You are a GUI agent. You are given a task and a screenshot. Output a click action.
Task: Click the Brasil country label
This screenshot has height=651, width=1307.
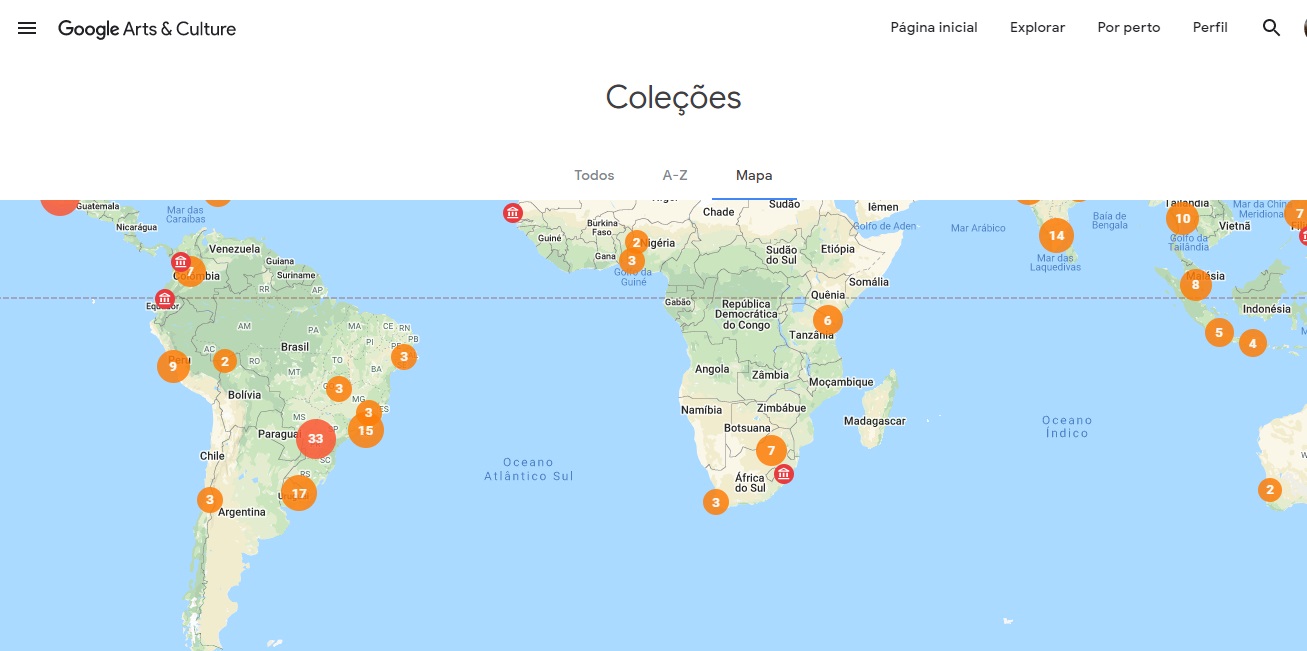tap(295, 347)
